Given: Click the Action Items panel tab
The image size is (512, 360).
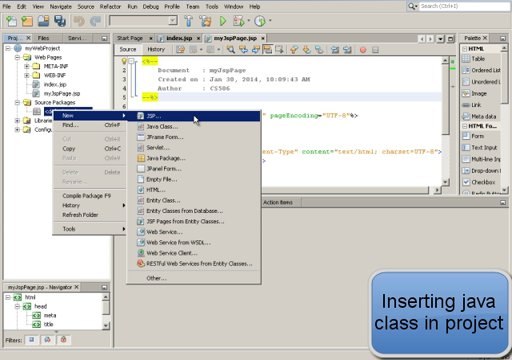Looking at the screenshot, I should click(278, 202).
